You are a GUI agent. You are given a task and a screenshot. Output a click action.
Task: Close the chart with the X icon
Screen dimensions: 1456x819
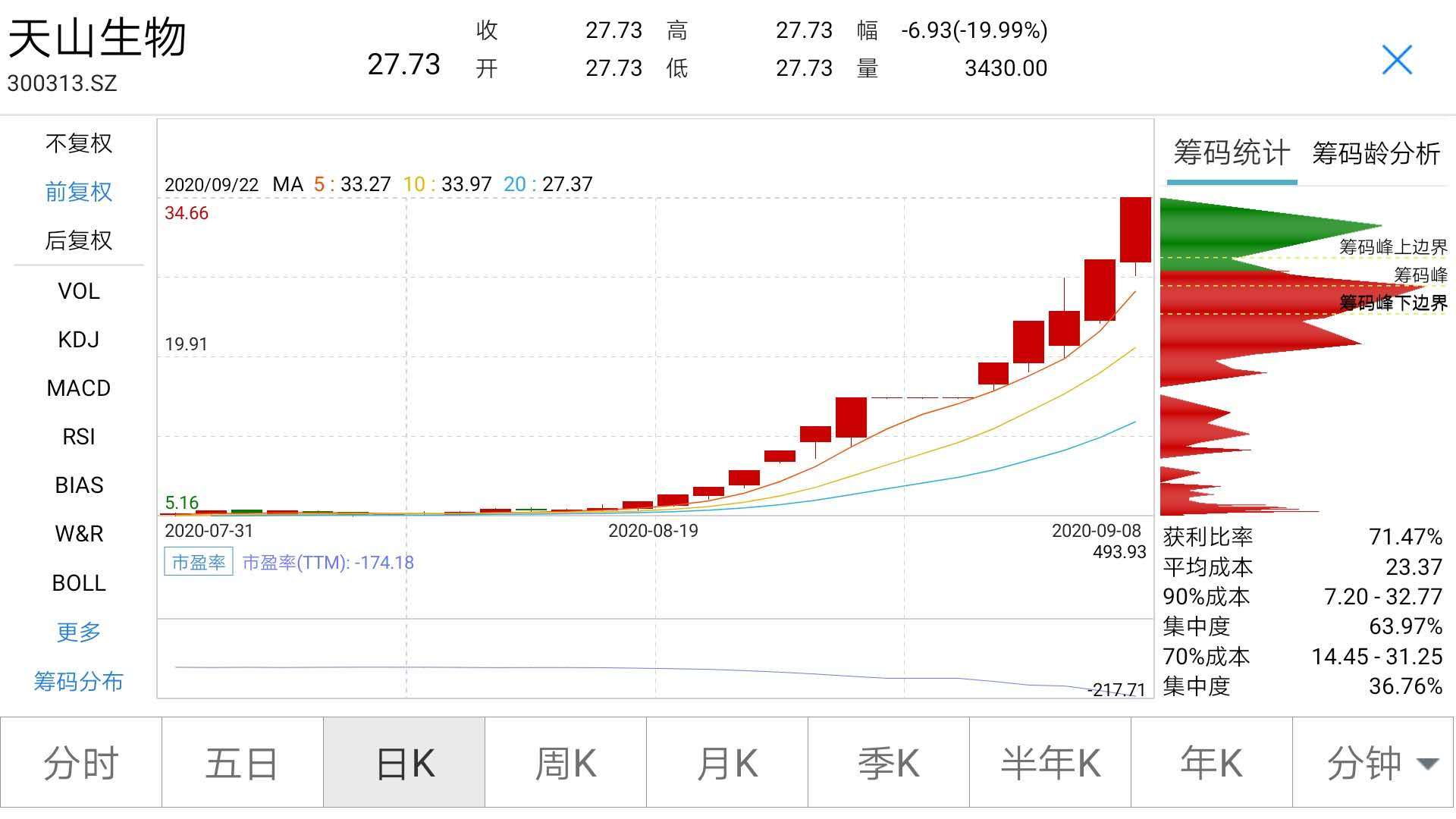point(1396,60)
